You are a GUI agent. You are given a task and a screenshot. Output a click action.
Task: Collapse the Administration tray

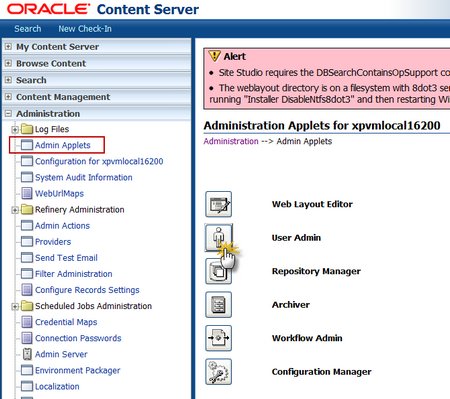point(8,114)
